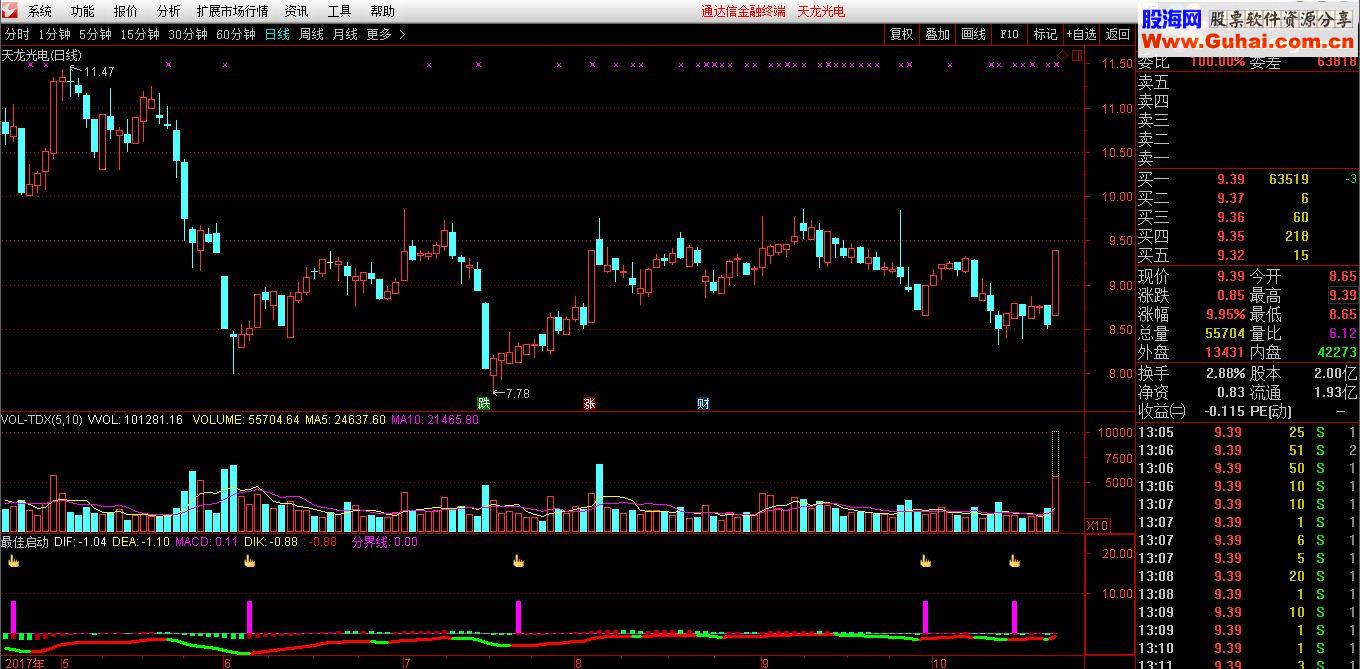Click the green 跌 info marker
The width and height of the screenshot is (1360, 669).
[484, 404]
